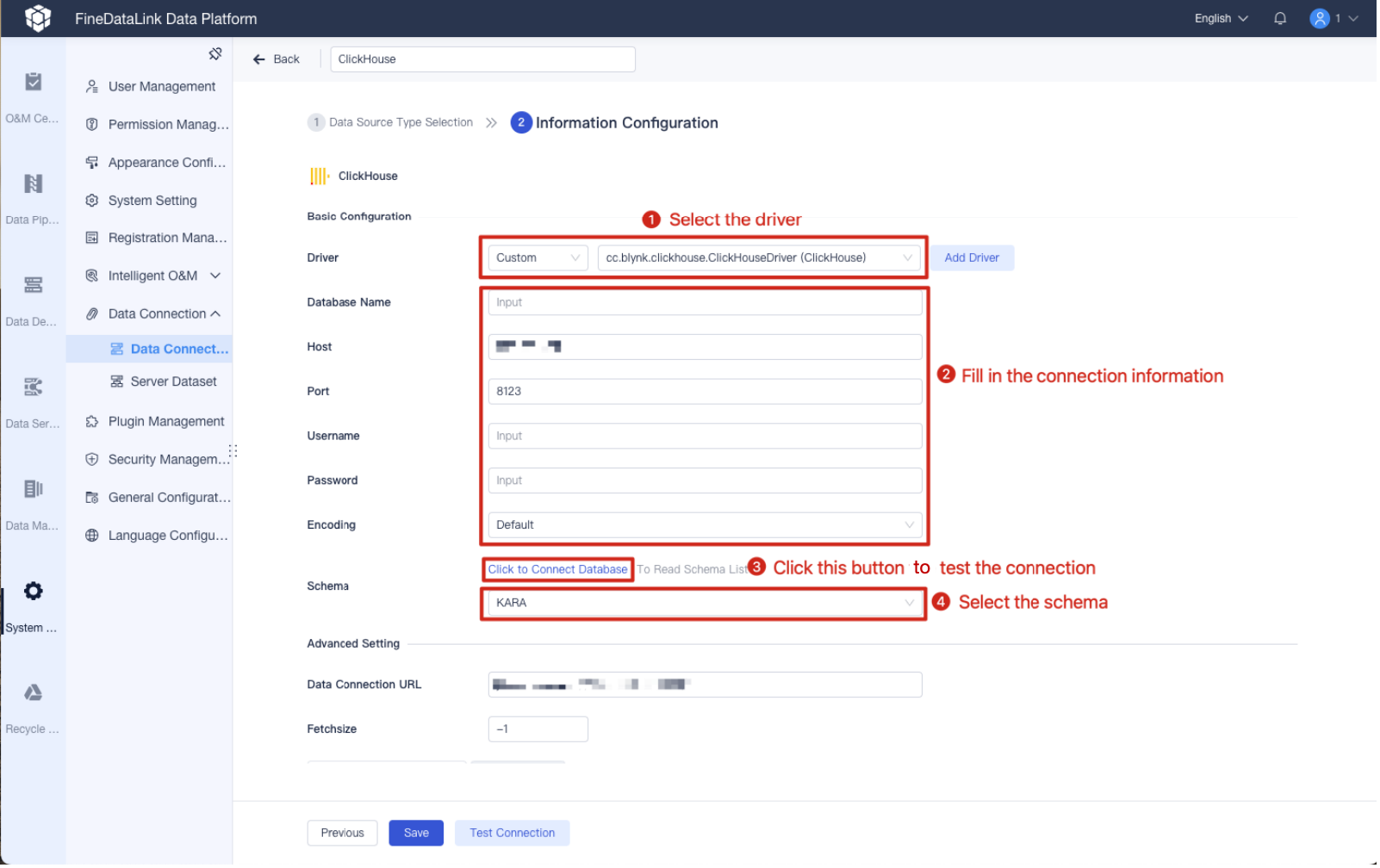Viewport: 1380px width, 868px height.
Task: Click the Previous button
Action: point(343,834)
